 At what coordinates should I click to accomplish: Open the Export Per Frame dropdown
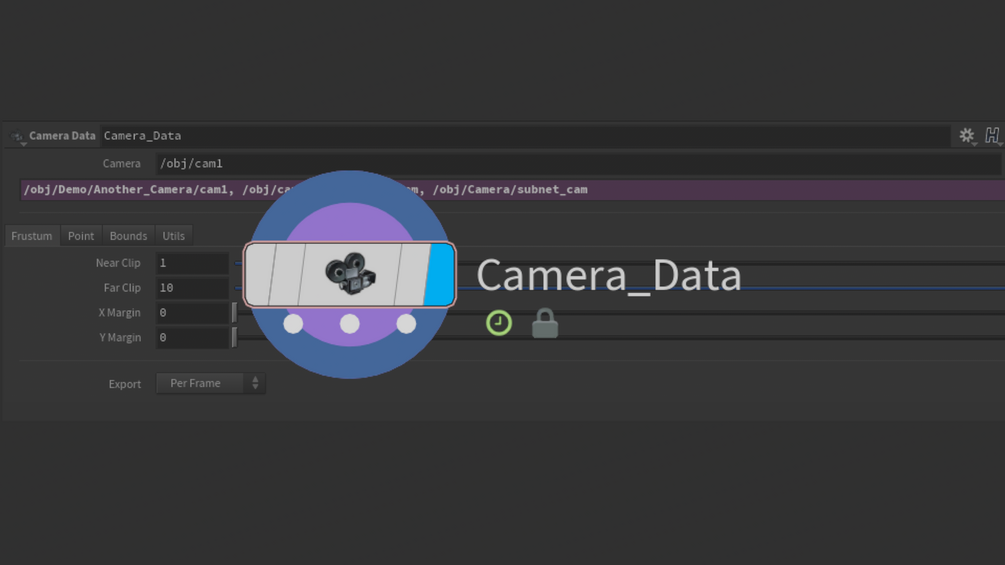210,383
